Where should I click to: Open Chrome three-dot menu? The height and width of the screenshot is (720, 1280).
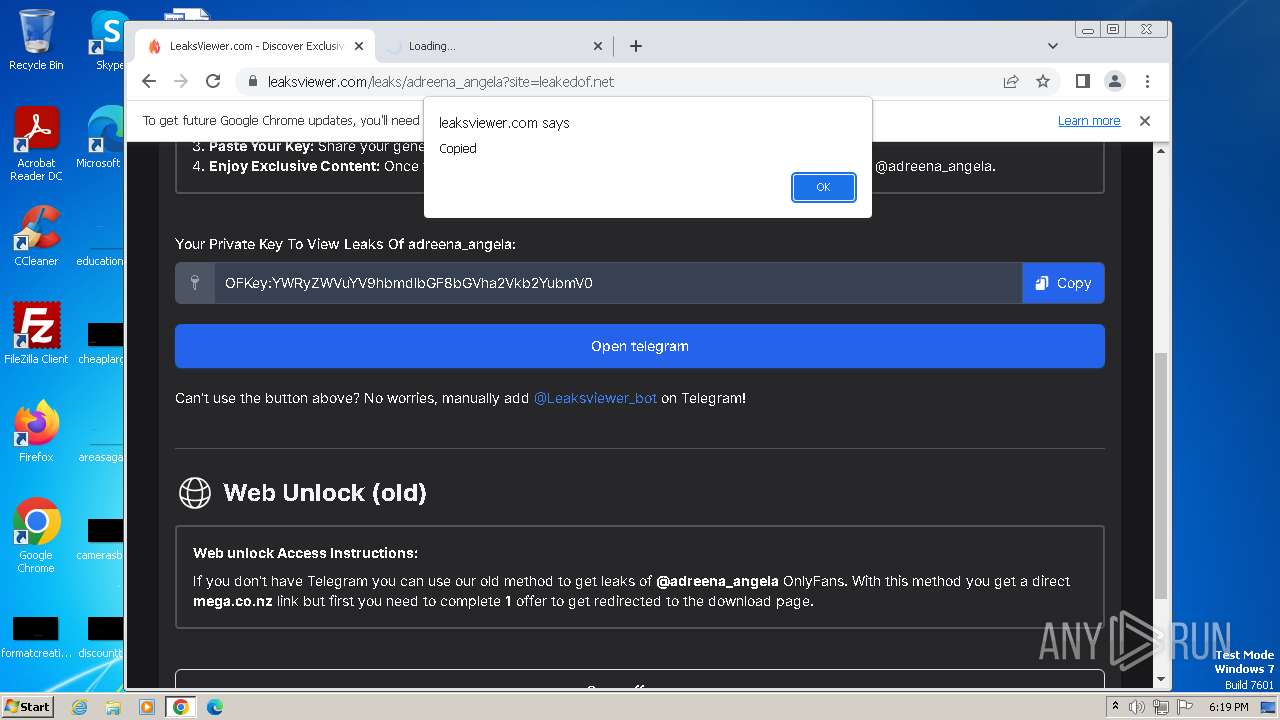click(1147, 81)
